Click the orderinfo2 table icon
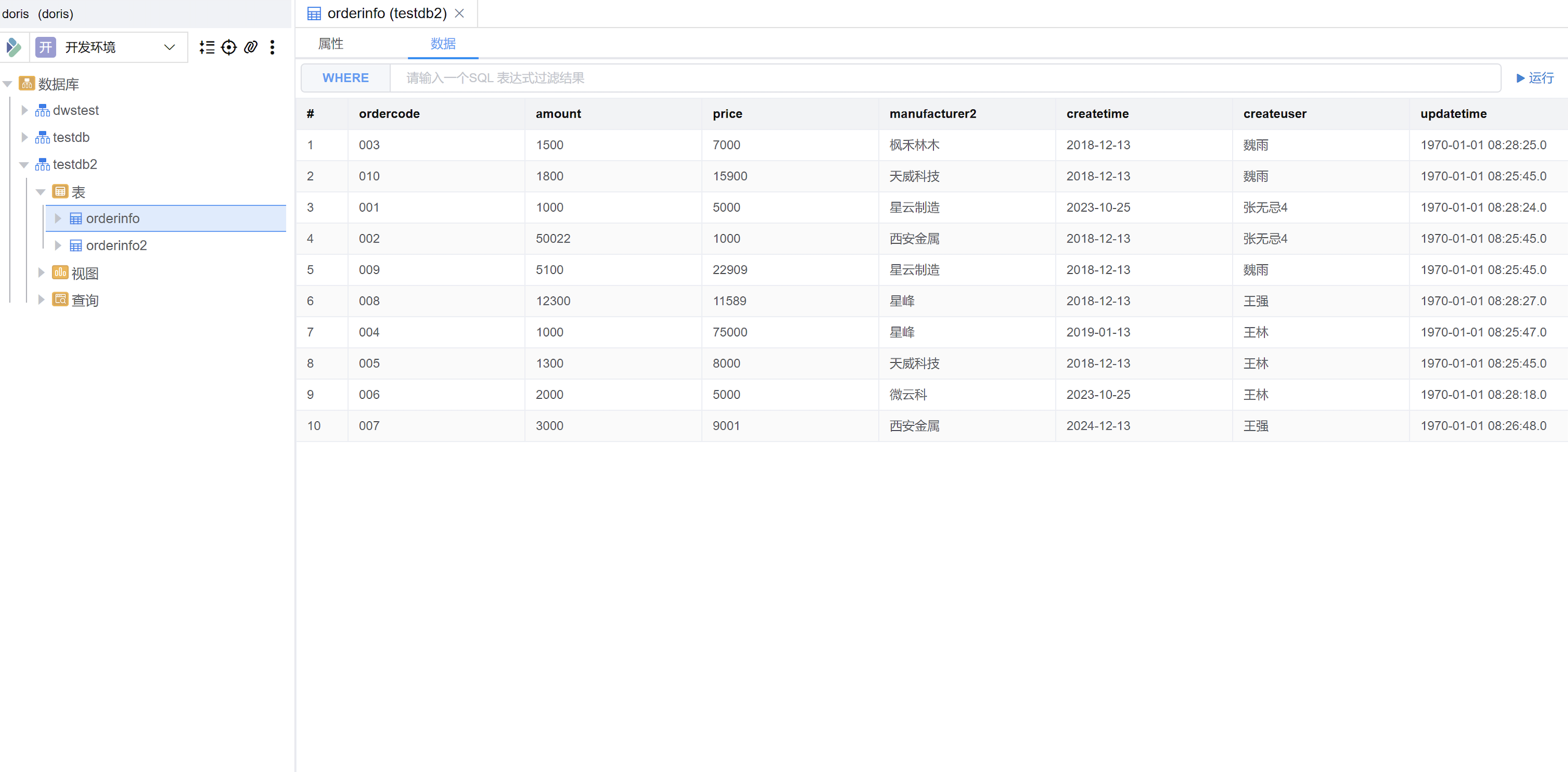 (x=76, y=246)
